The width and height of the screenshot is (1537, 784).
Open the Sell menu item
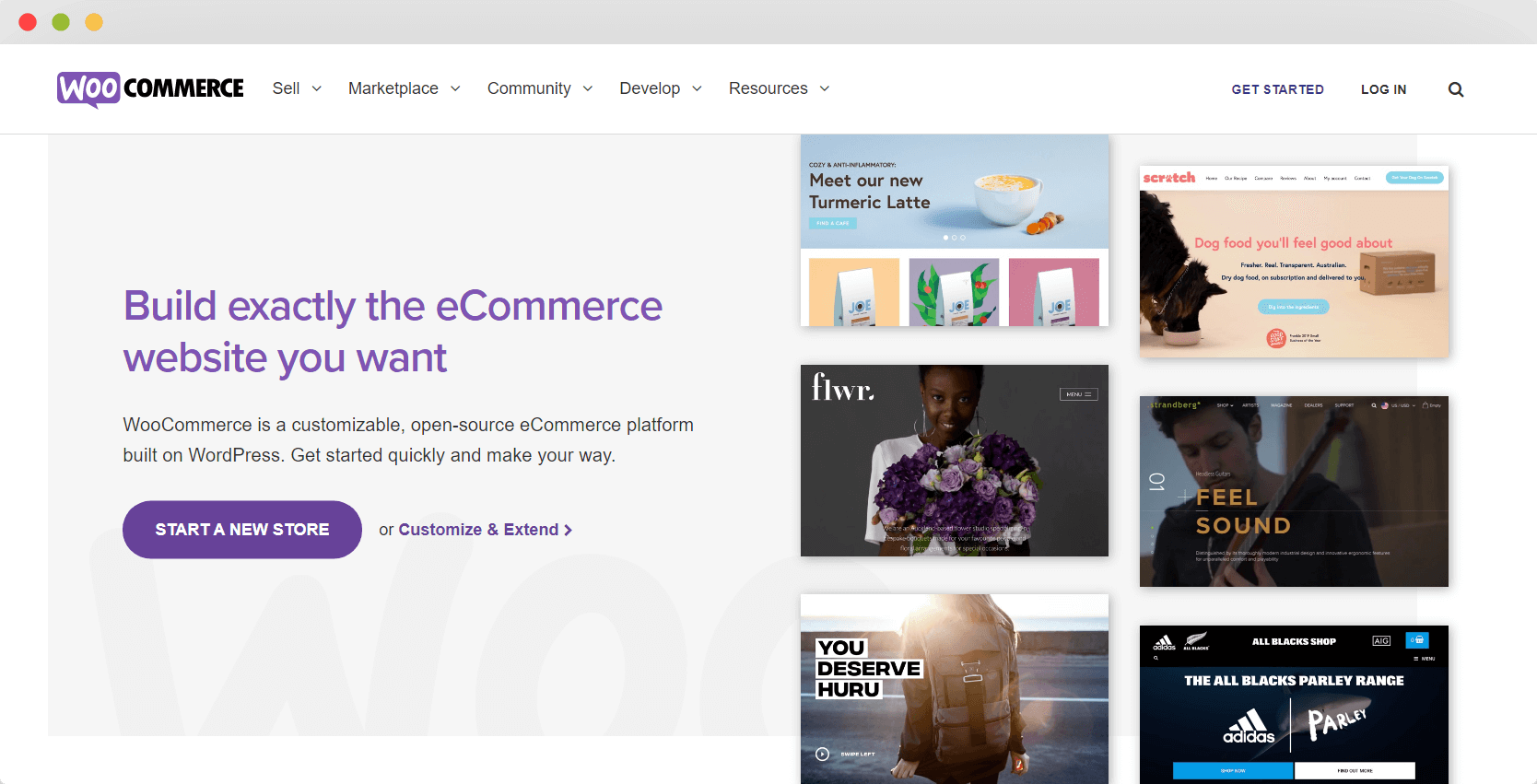286,88
